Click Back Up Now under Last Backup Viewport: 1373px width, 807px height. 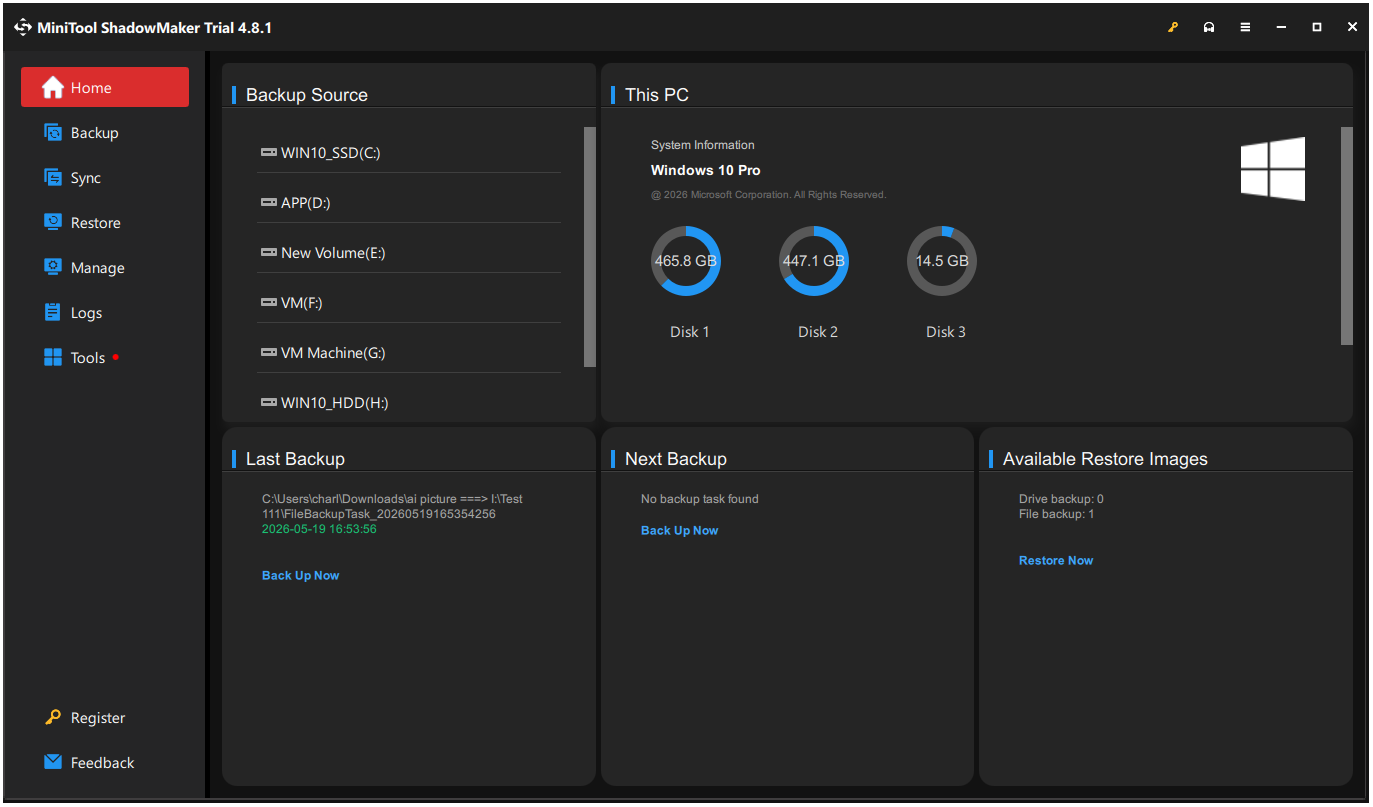point(300,575)
